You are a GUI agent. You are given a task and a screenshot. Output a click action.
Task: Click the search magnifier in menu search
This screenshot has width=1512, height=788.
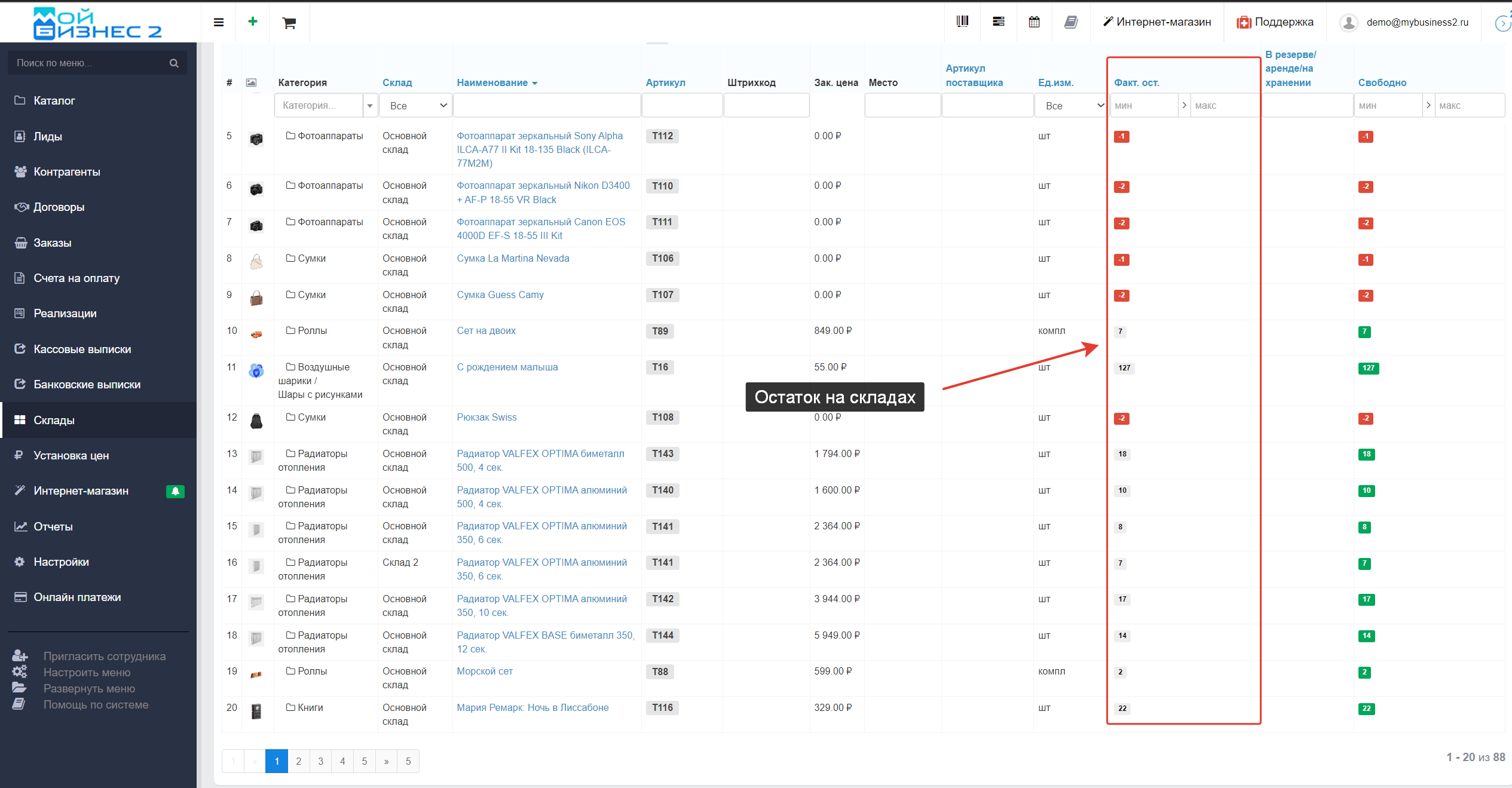pyautogui.click(x=174, y=63)
